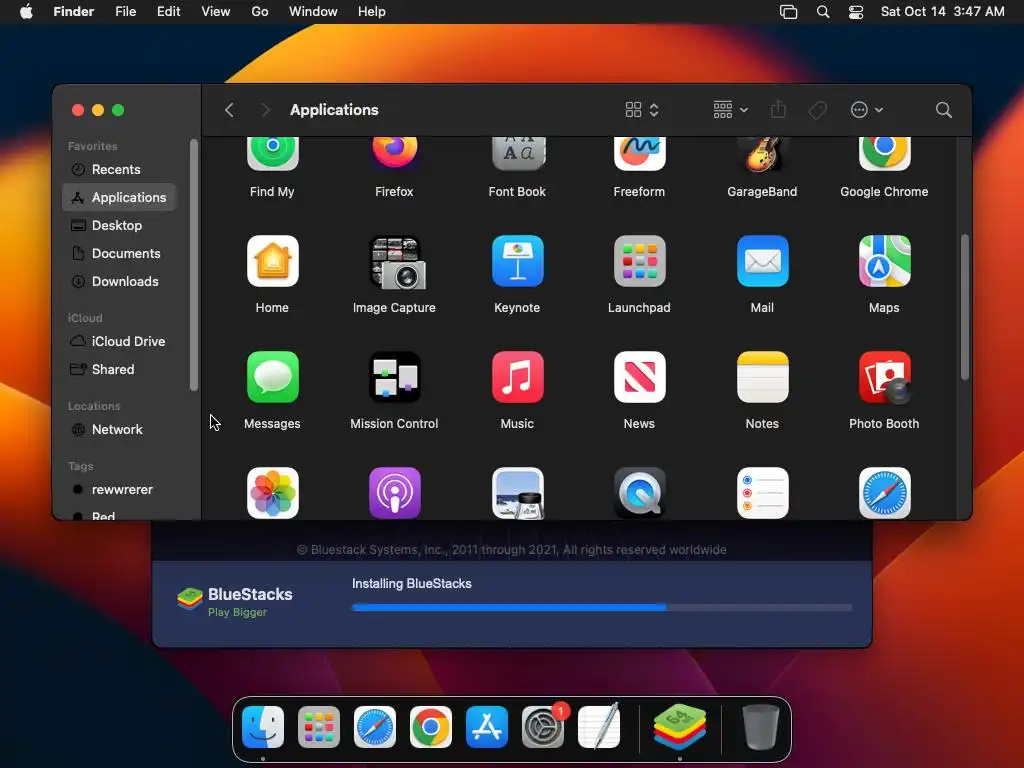1024x768 pixels.
Task: Open the Finder menu
Action: tap(74, 12)
